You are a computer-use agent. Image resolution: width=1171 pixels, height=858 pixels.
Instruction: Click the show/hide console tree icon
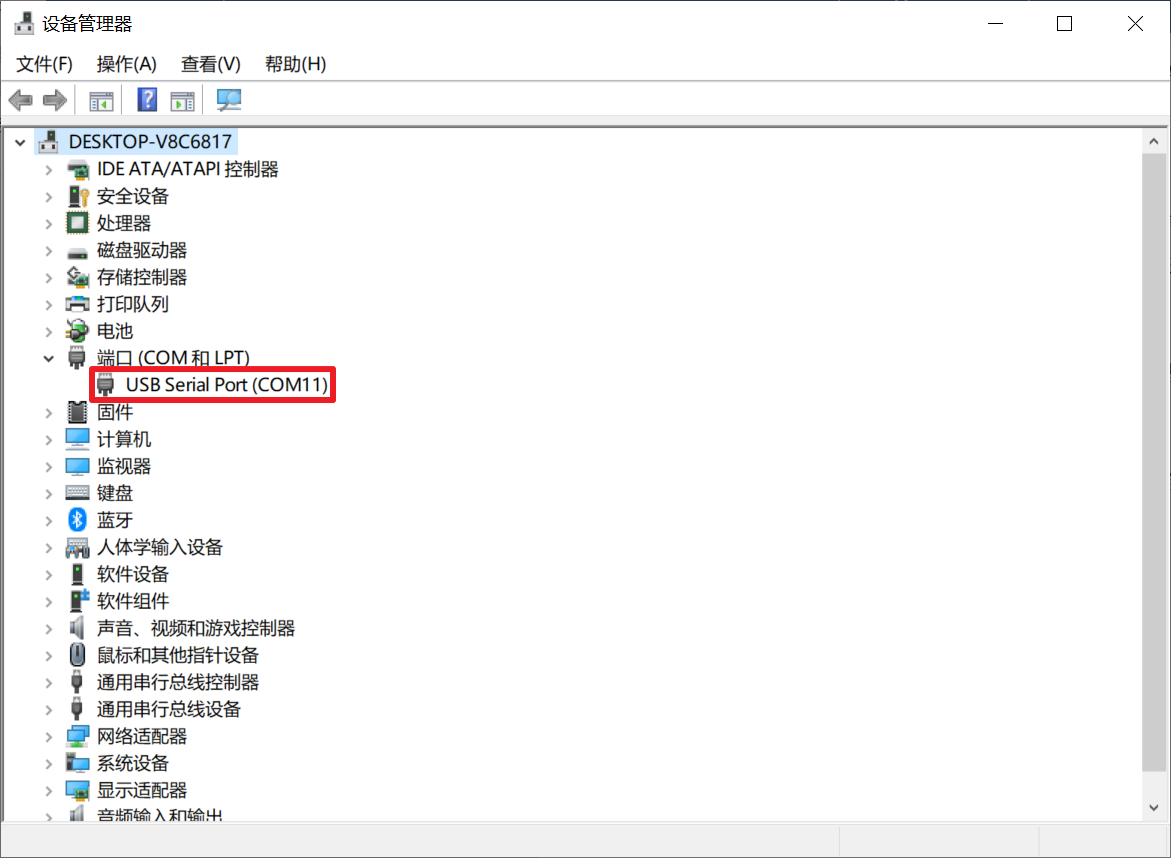point(101,100)
